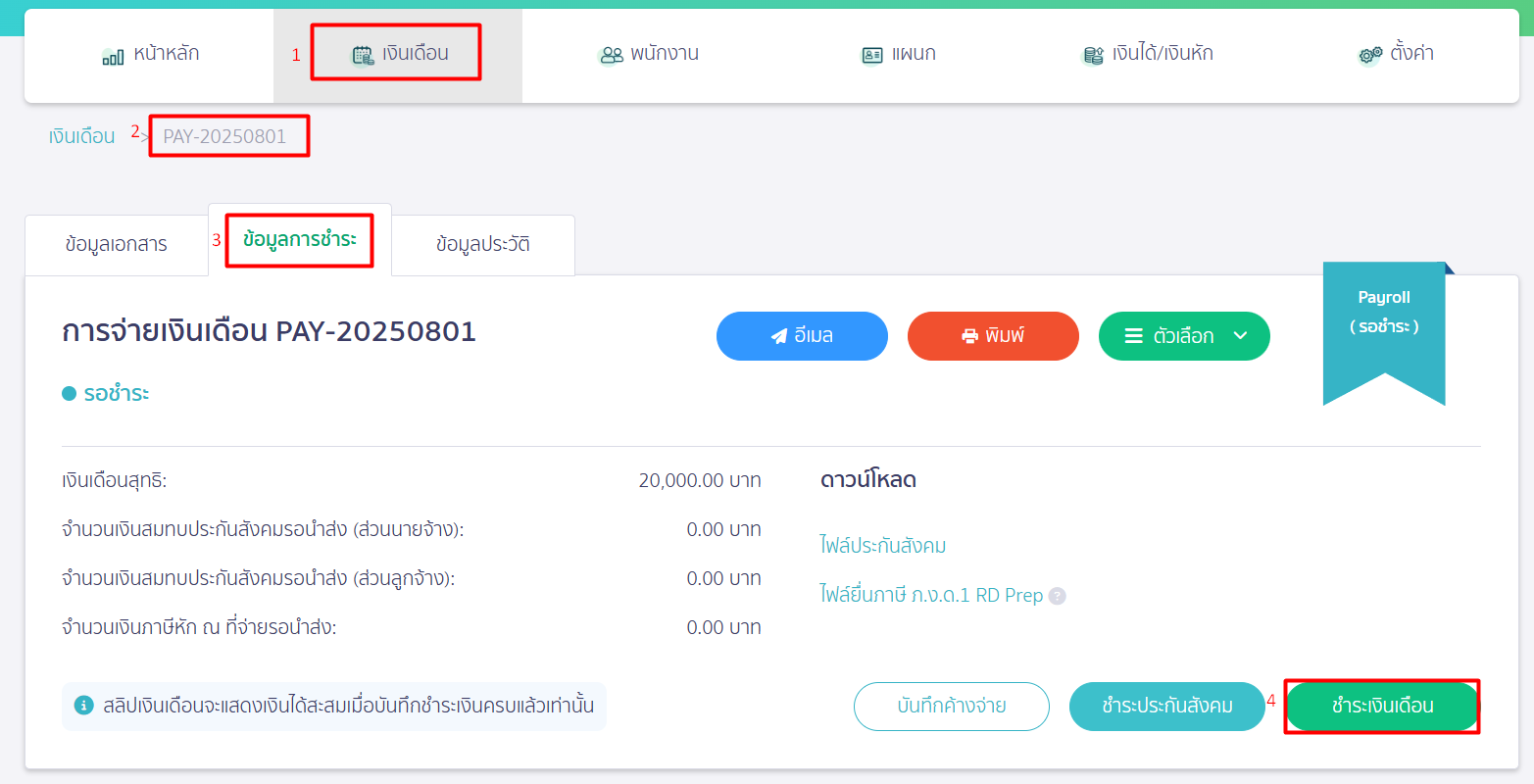Switch to the ข้อมูลเอกสาร tab

point(116,245)
